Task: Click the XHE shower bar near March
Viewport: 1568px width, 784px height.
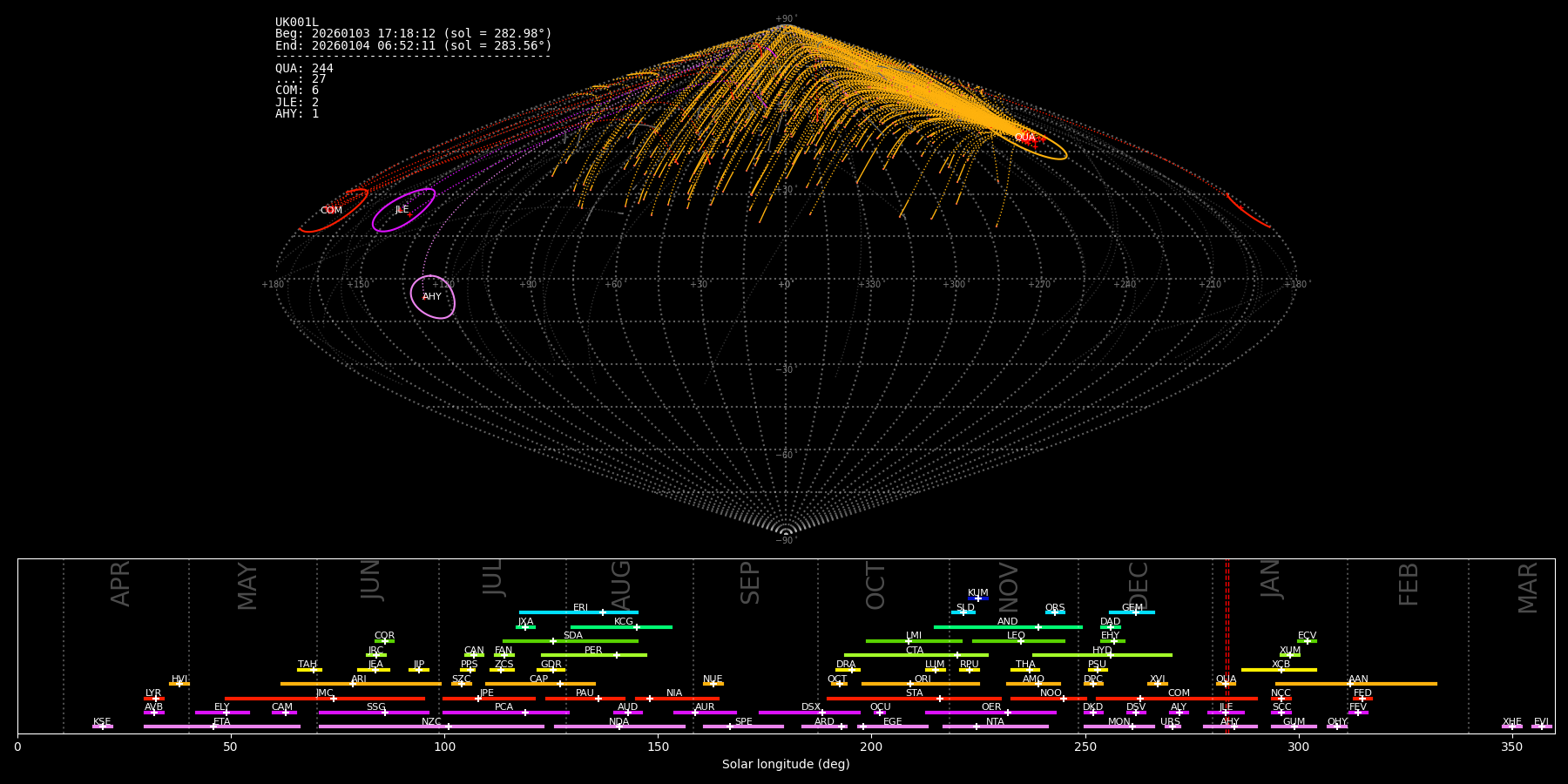Action: (1511, 727)
